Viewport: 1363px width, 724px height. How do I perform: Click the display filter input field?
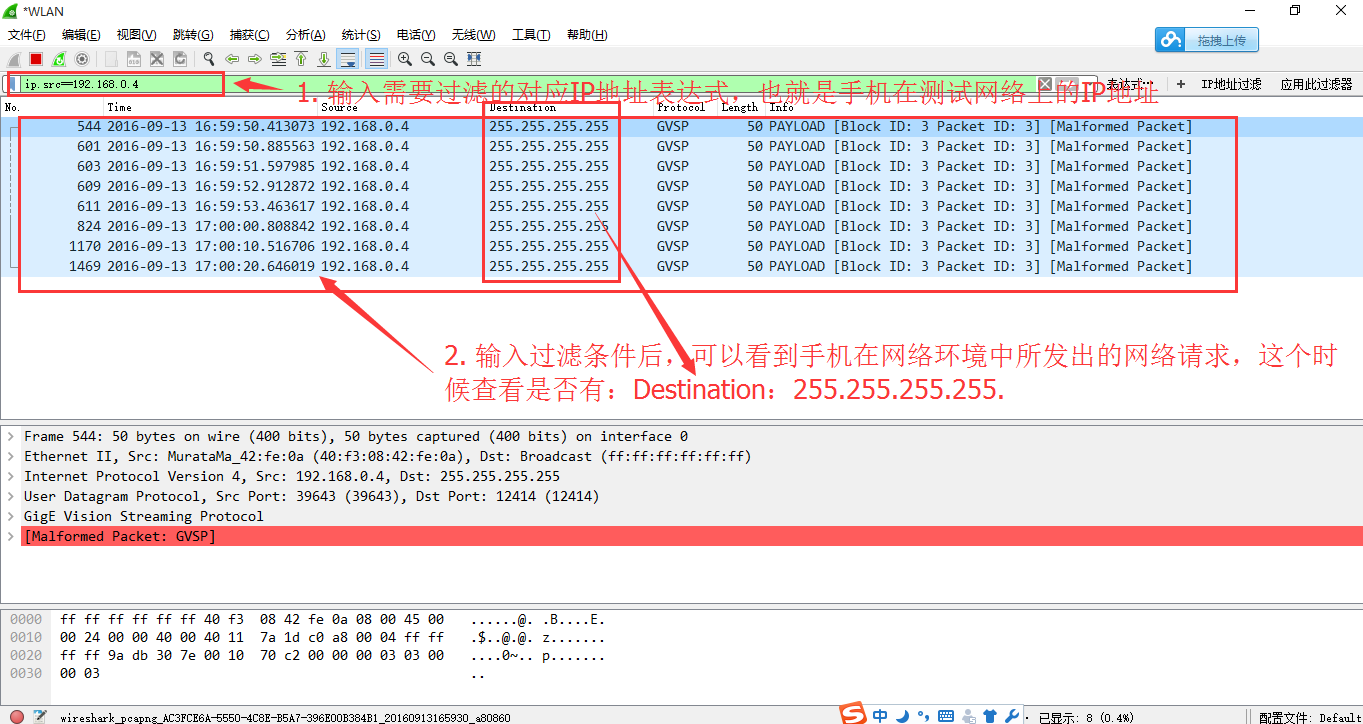pos(120,85)
